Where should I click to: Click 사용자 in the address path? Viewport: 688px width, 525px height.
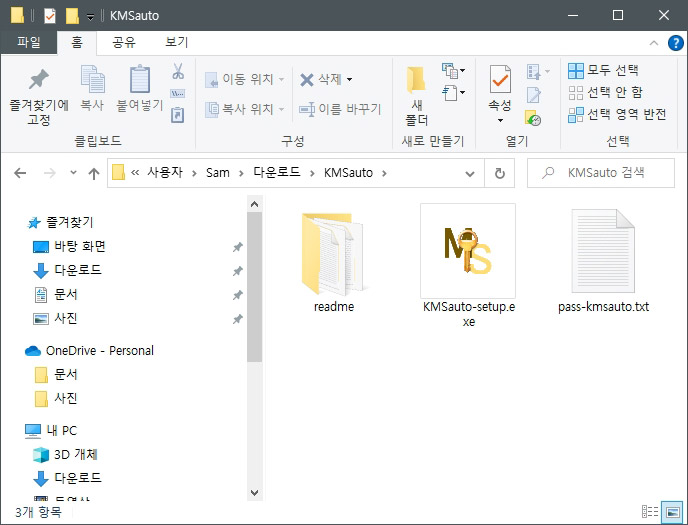point(165,172)
